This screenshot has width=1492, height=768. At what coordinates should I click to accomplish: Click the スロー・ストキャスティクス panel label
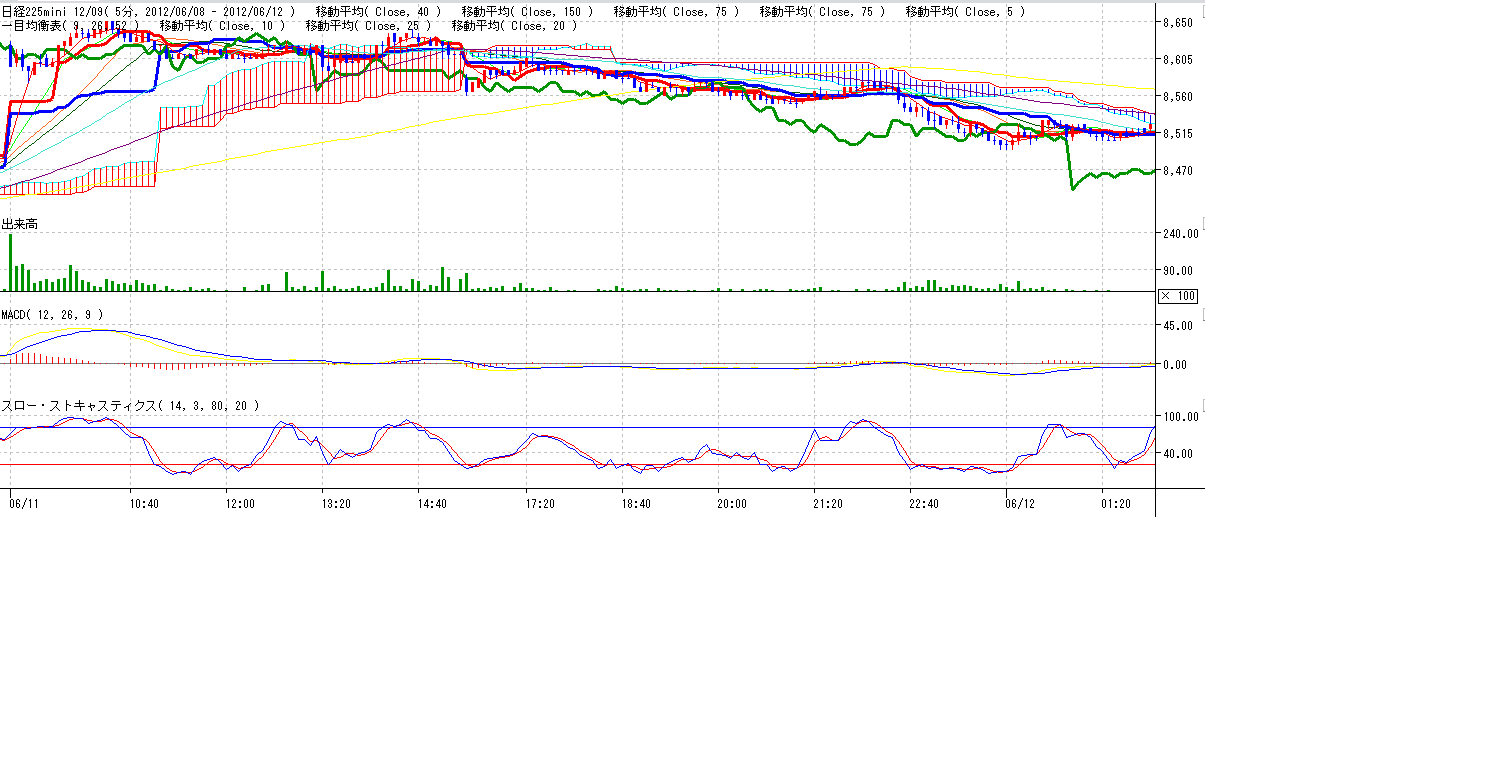pos(130,405)
